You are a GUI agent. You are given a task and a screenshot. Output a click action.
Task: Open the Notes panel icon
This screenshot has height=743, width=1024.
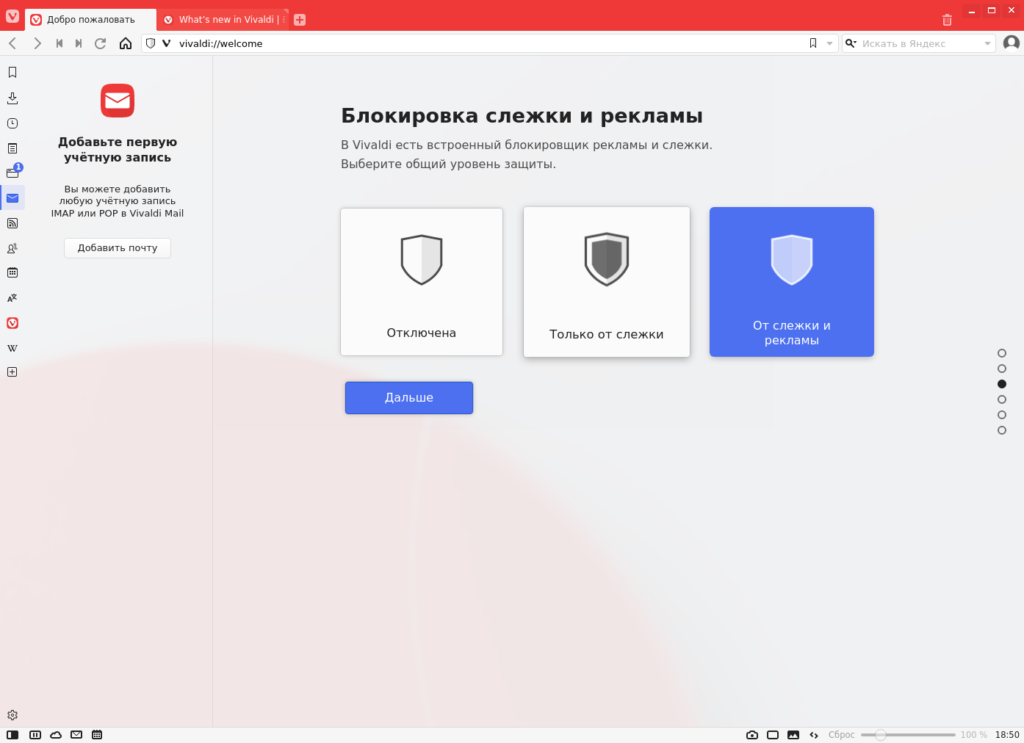coord(12,148)
